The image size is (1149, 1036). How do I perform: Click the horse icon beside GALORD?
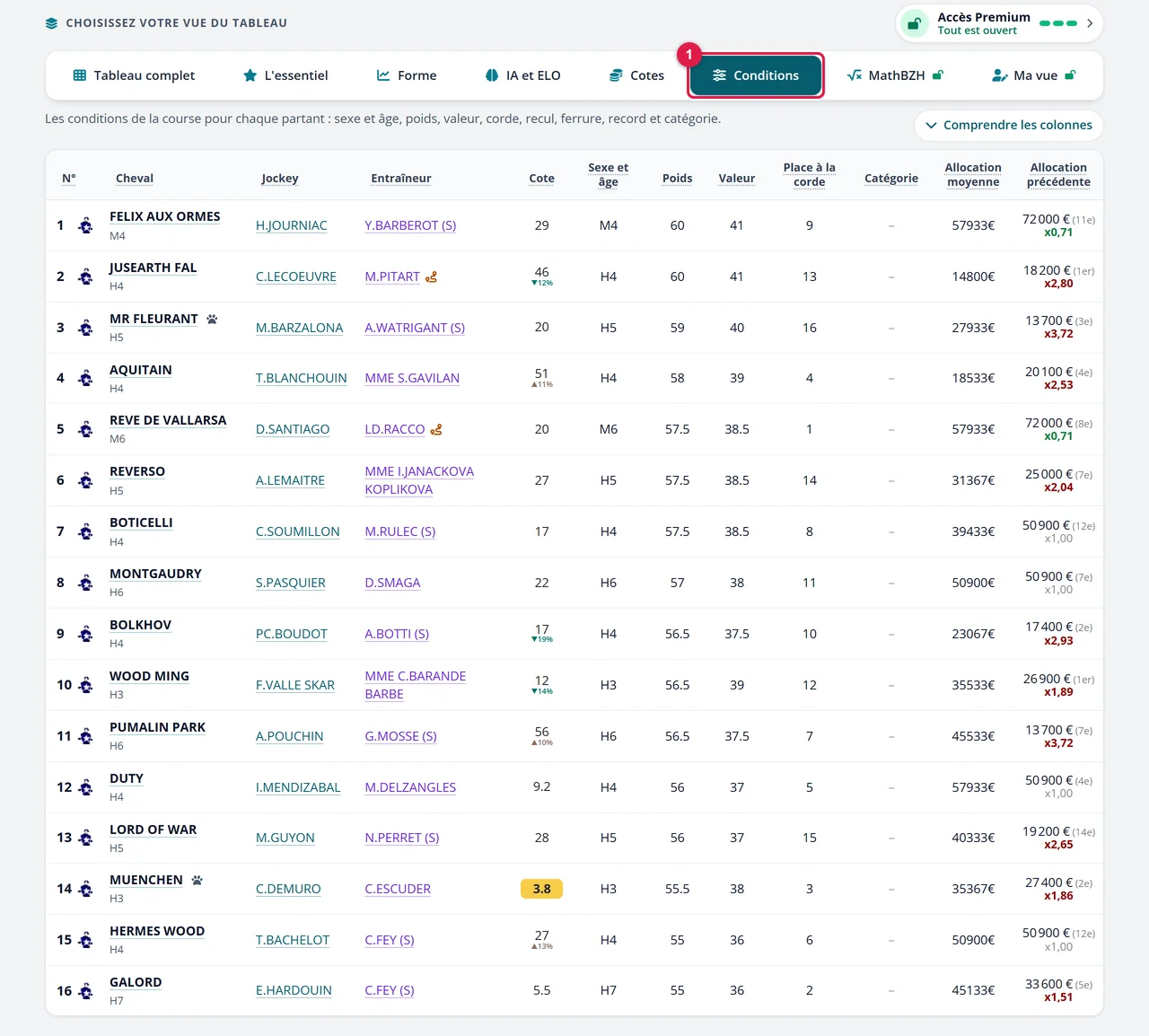tap(85, 991)
